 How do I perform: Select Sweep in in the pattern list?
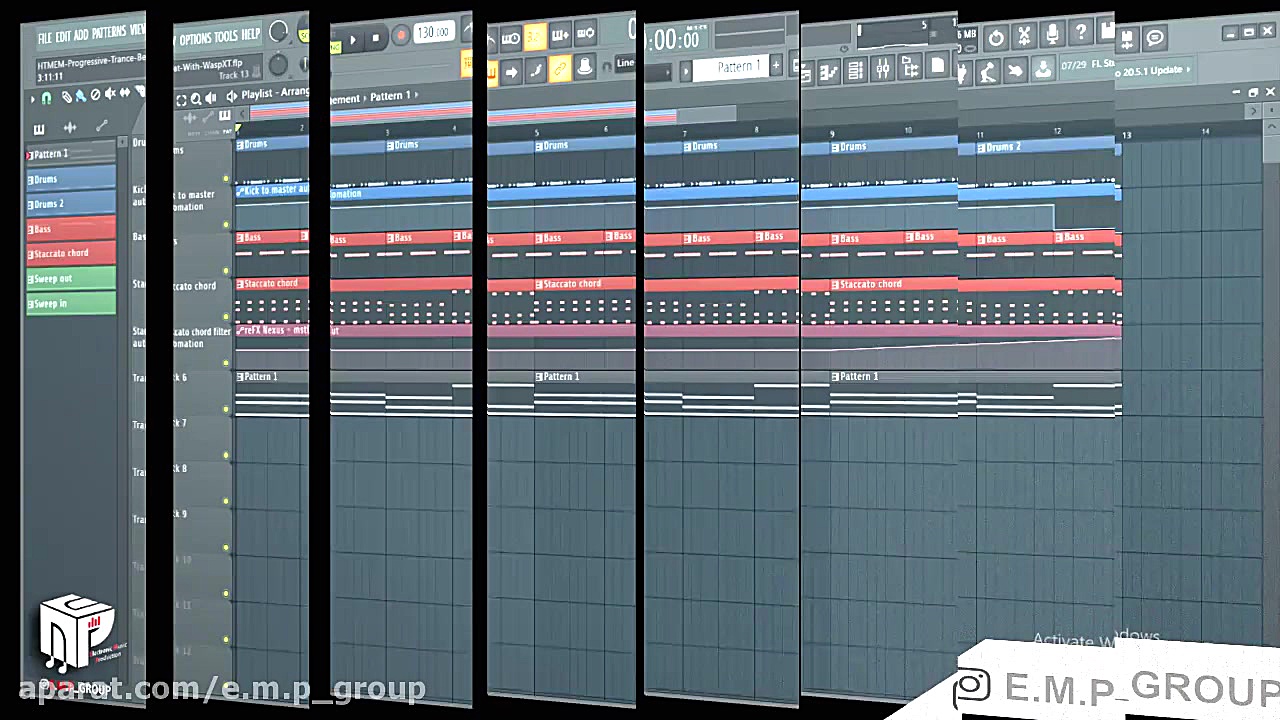71,303
